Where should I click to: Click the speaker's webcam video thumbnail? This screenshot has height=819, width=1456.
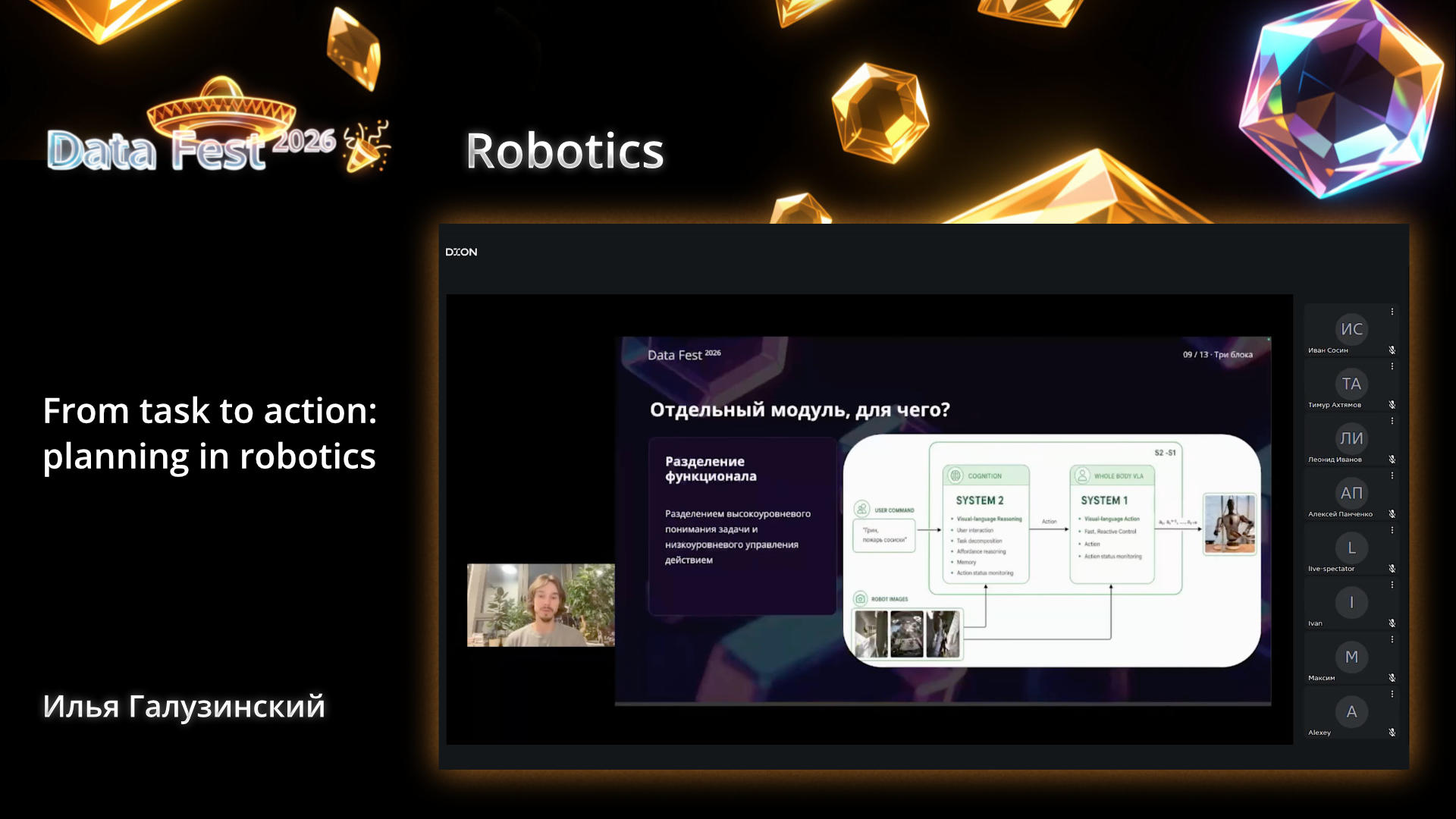click(x=541, y=605)
